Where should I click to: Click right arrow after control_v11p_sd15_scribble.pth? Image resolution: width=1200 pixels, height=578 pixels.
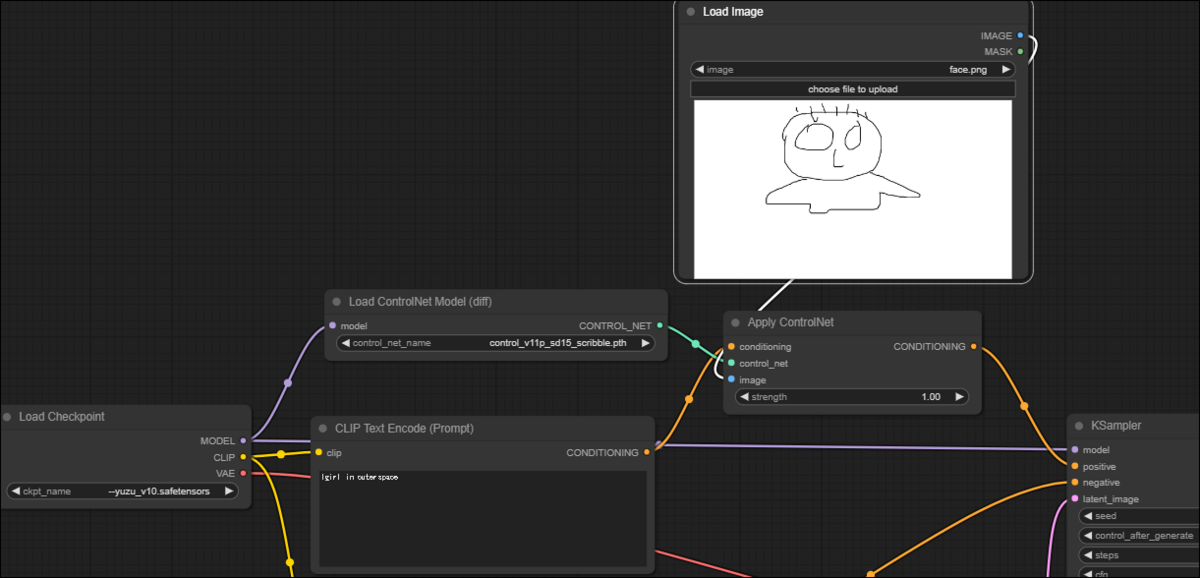[645, 343]
